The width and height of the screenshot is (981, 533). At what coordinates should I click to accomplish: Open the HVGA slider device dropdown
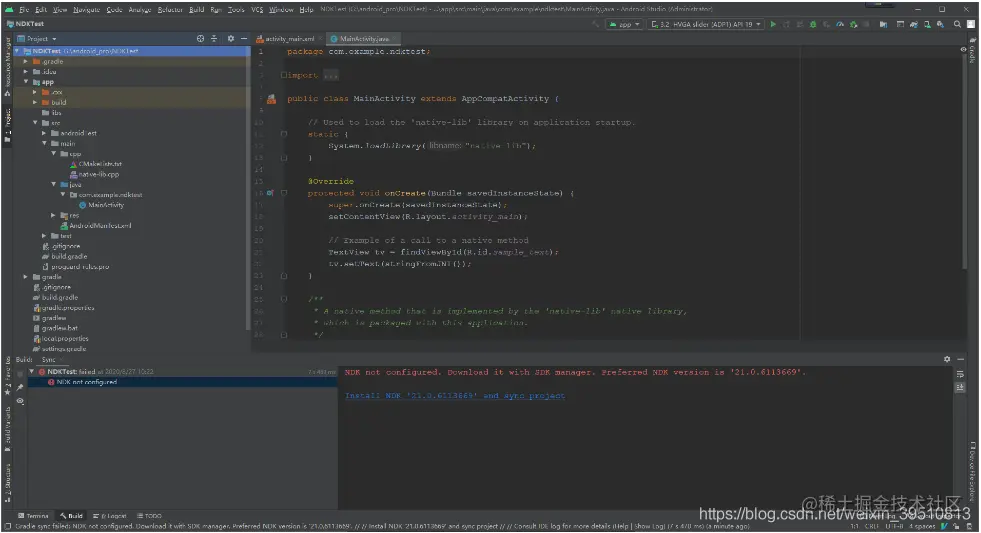pyautogui.click(x=706, y=24)
